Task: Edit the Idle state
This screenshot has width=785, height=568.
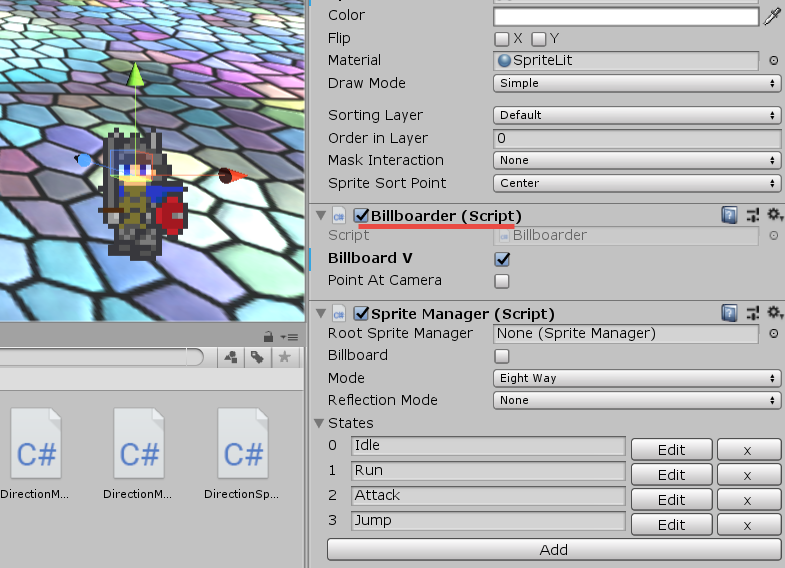Action: click(671, 449)
